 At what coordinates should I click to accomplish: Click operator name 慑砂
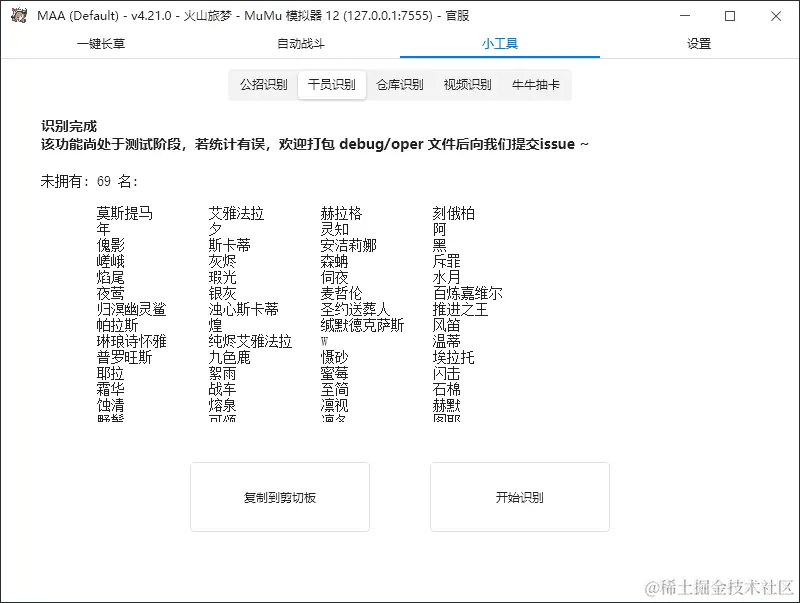click(335, 357)
